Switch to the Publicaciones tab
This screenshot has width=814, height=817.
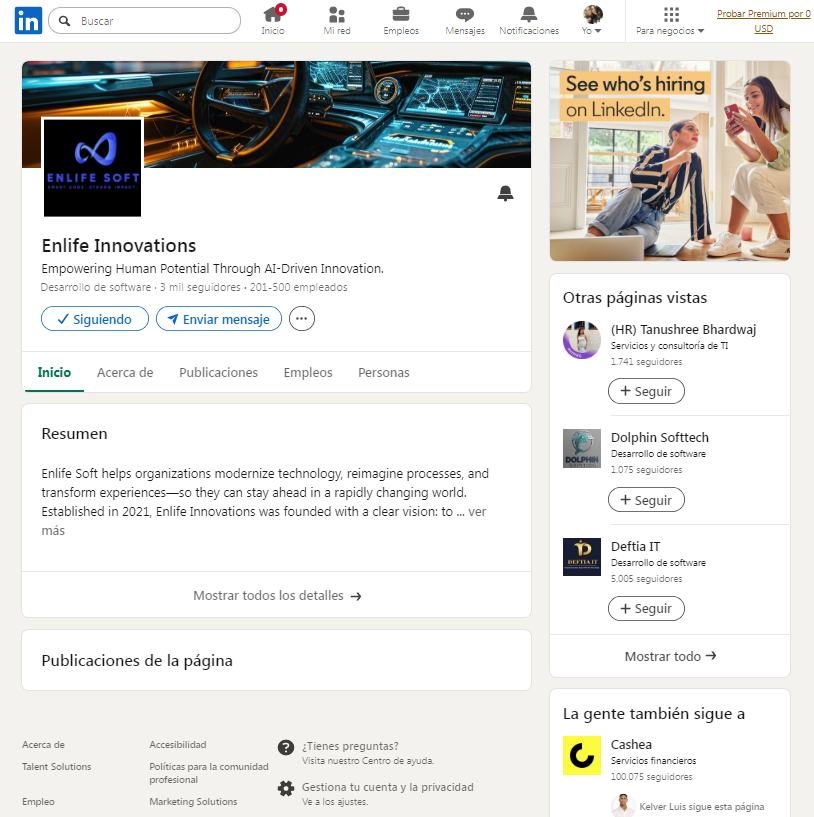(x=218, y=373)
